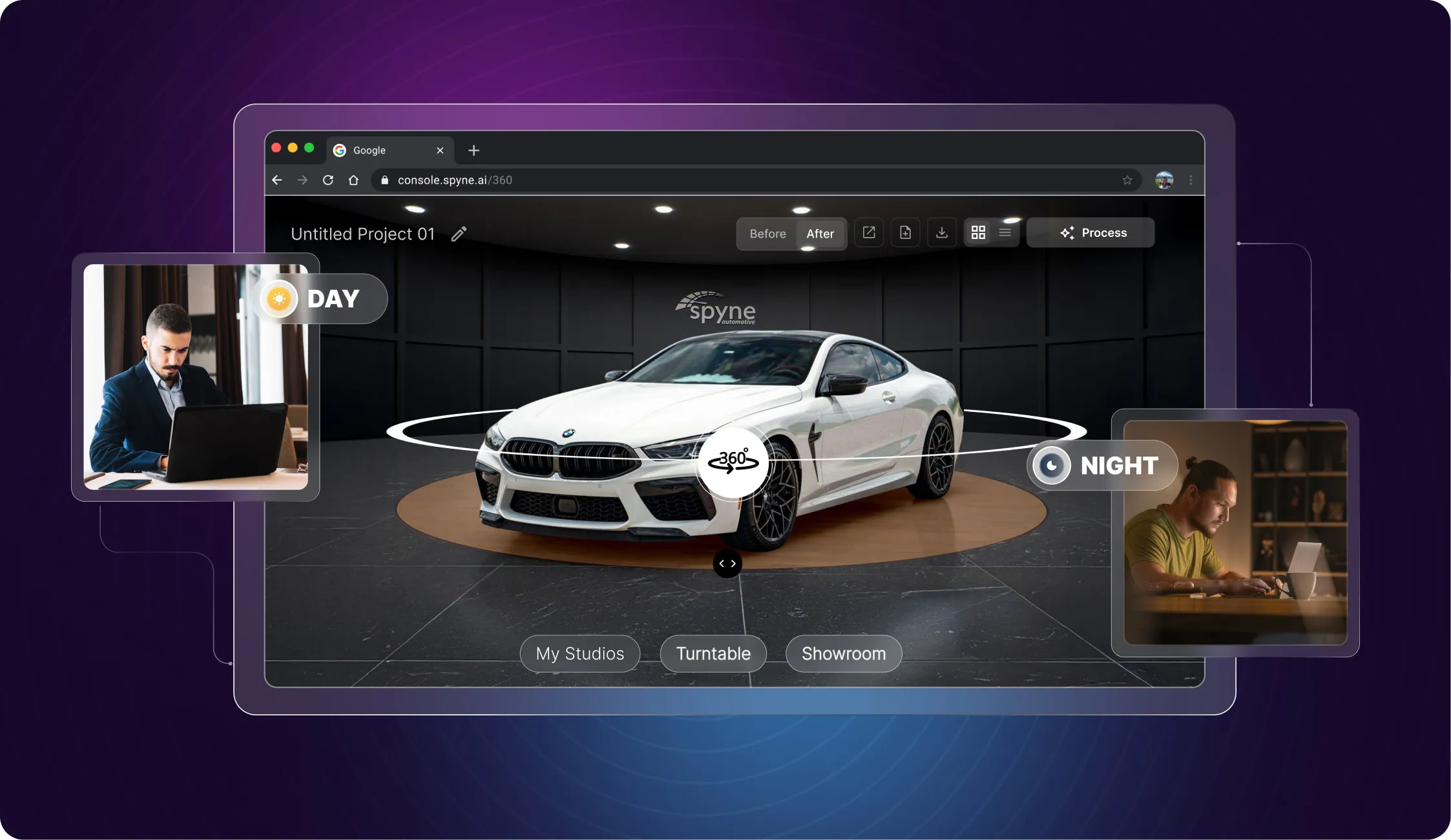The width and height of the screenshot is (1451, 840).
Task: Open a new browser tab
Action: click(474, 150)
